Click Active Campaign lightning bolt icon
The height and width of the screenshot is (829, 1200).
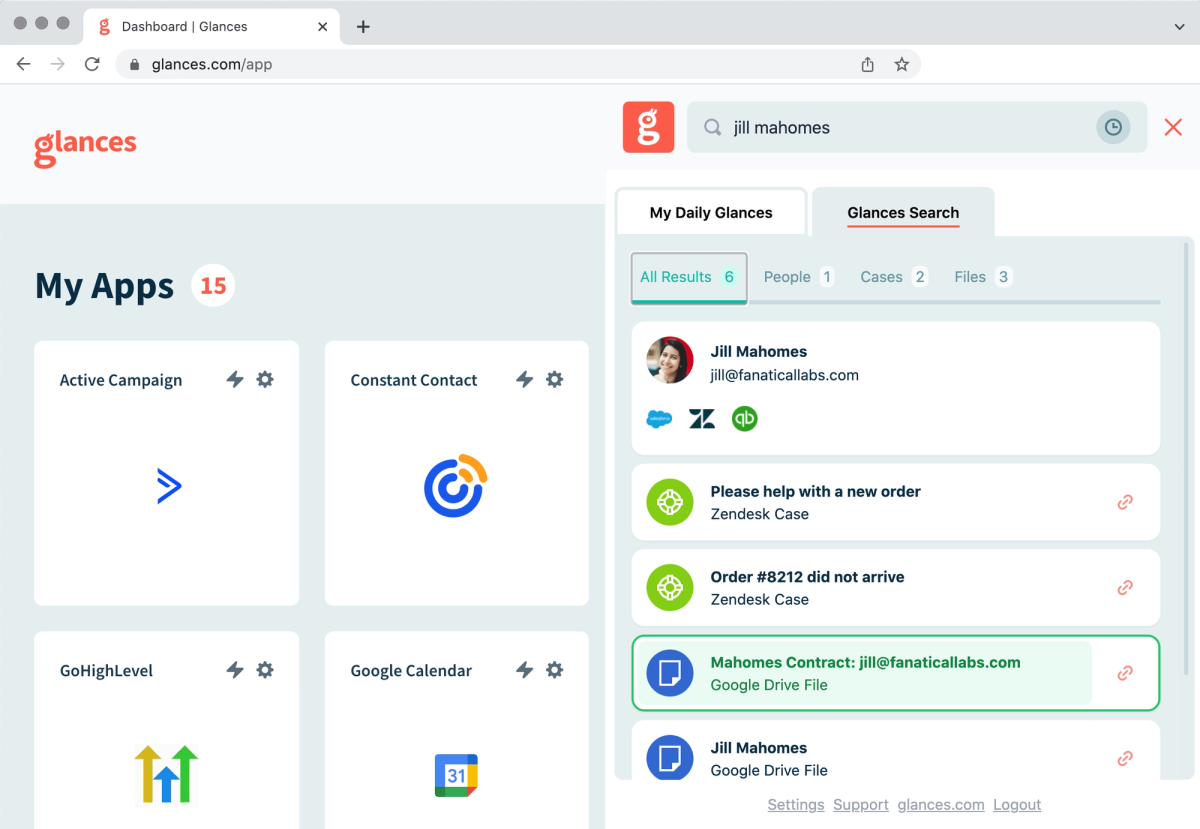(235, 379)
